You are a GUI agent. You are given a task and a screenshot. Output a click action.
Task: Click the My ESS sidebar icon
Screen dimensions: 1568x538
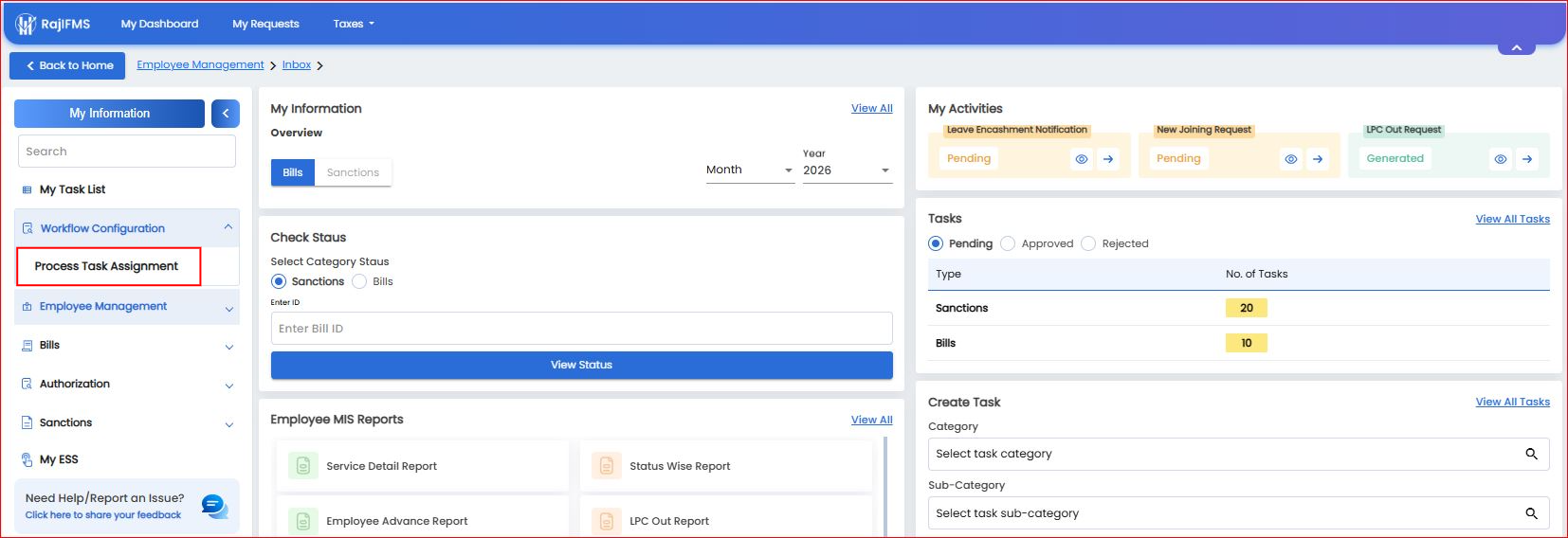click(x=27, y=459)
